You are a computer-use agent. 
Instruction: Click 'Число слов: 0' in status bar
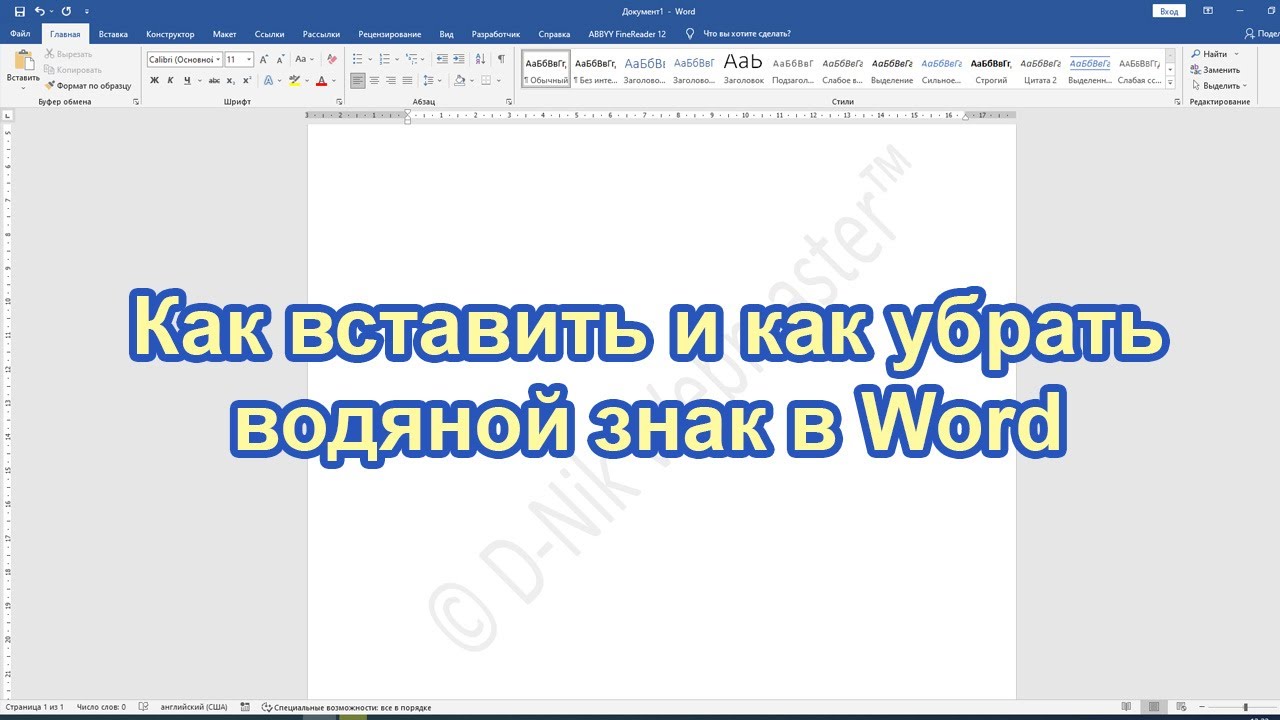point(101,707)
